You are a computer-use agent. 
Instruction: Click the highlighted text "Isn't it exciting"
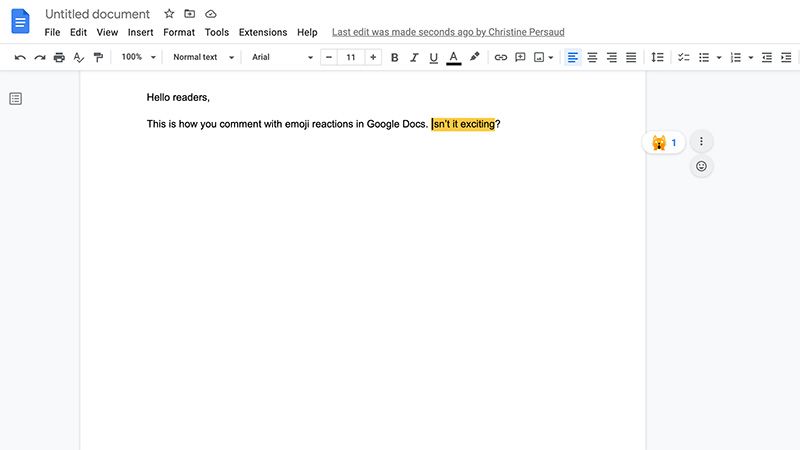(463, 124)
